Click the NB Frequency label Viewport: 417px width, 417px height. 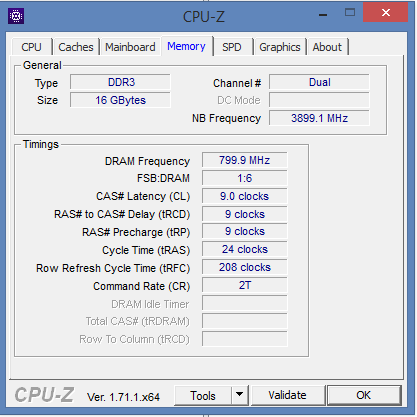226,118
